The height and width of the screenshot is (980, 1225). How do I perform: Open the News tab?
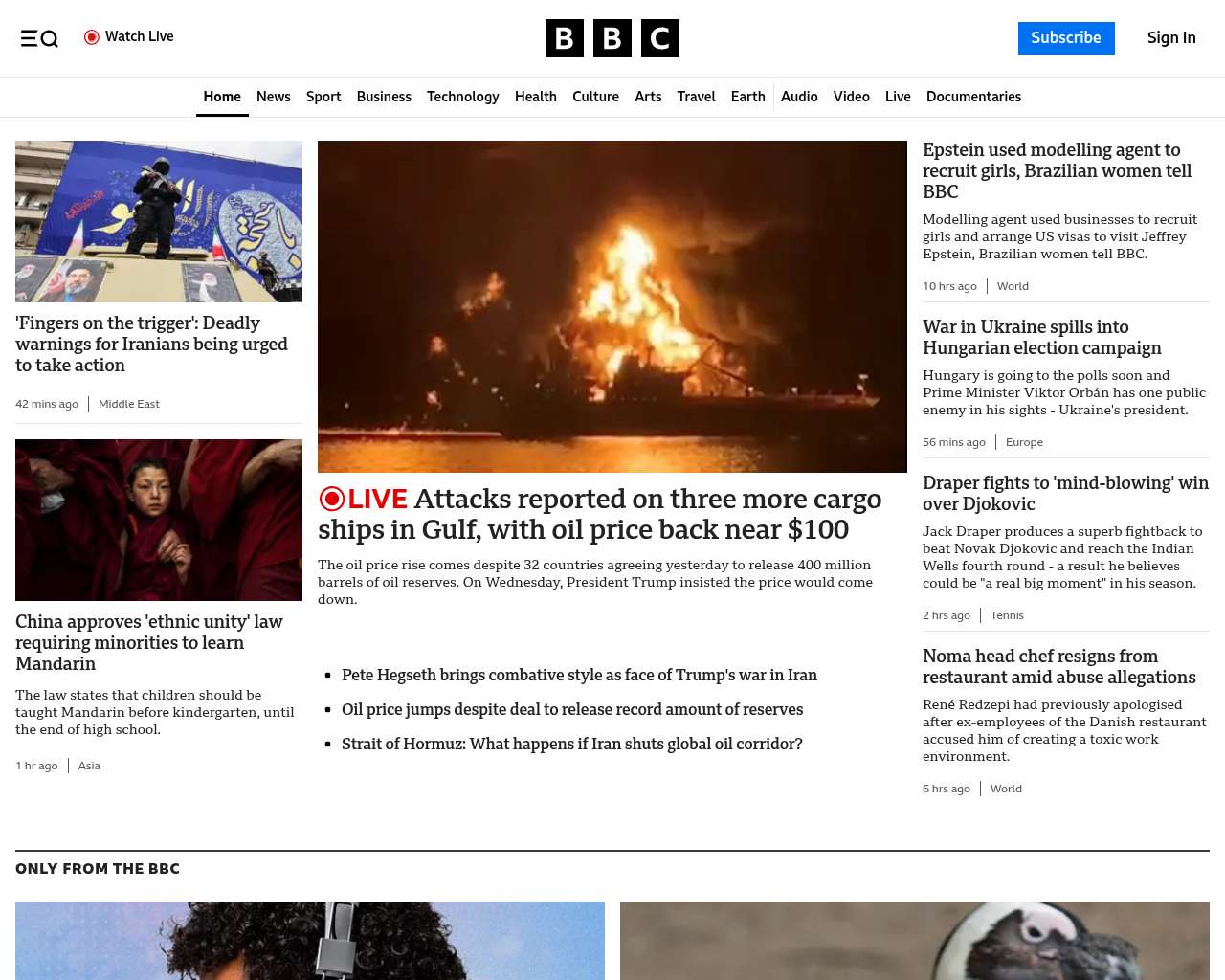tap(273, 97)
